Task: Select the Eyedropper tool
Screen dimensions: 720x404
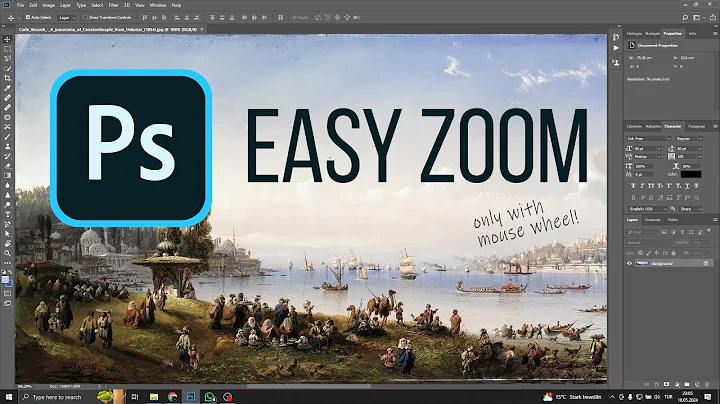Action: (7, 88)
